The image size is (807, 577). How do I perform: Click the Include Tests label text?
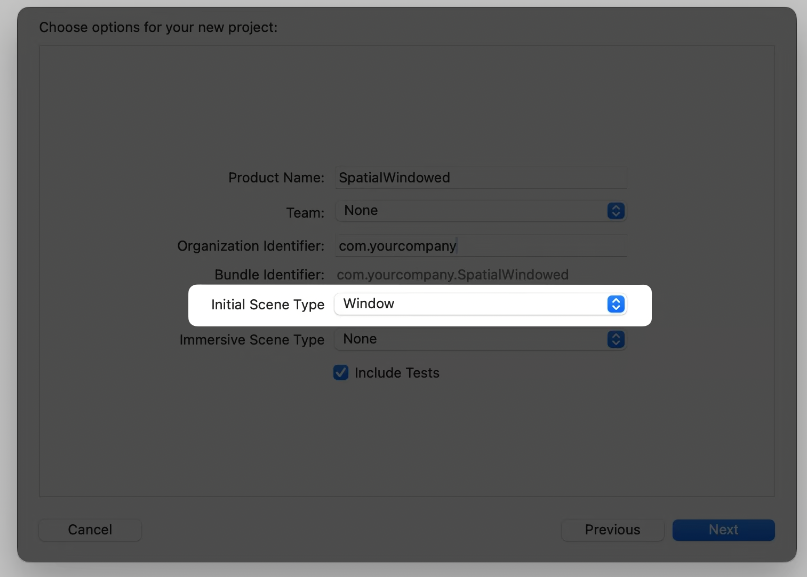click(x=397, y=373)
